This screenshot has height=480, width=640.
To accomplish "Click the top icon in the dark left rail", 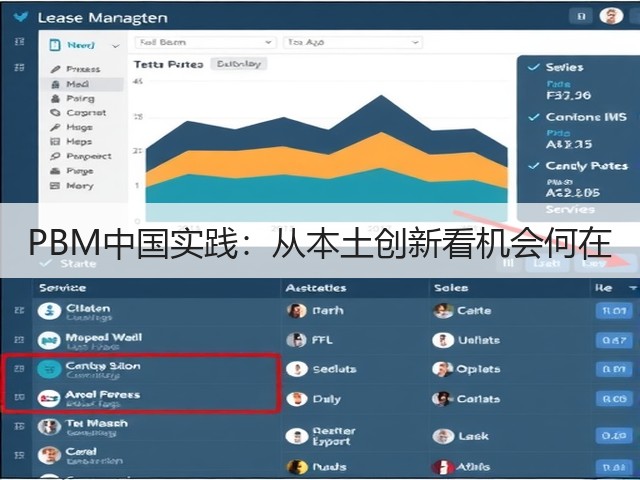I will click(x=19, y=41).
